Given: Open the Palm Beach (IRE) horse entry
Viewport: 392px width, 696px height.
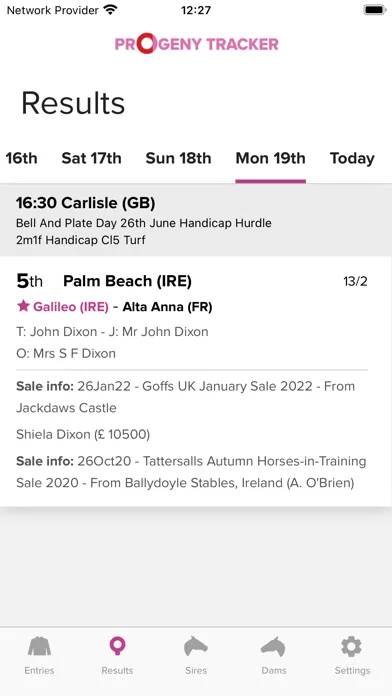Looking at the screenshot, I should 127,281.
